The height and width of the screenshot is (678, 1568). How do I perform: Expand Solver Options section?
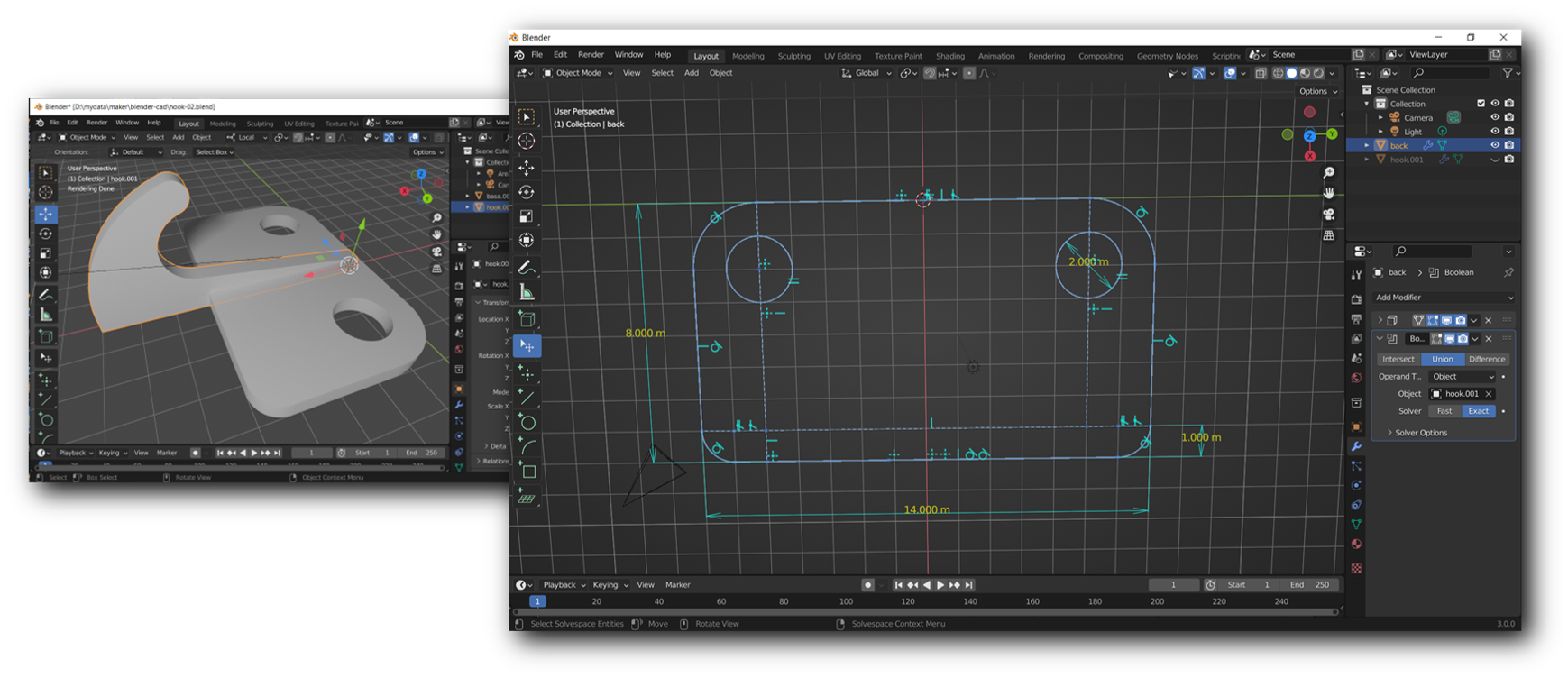pos(1419,433)
